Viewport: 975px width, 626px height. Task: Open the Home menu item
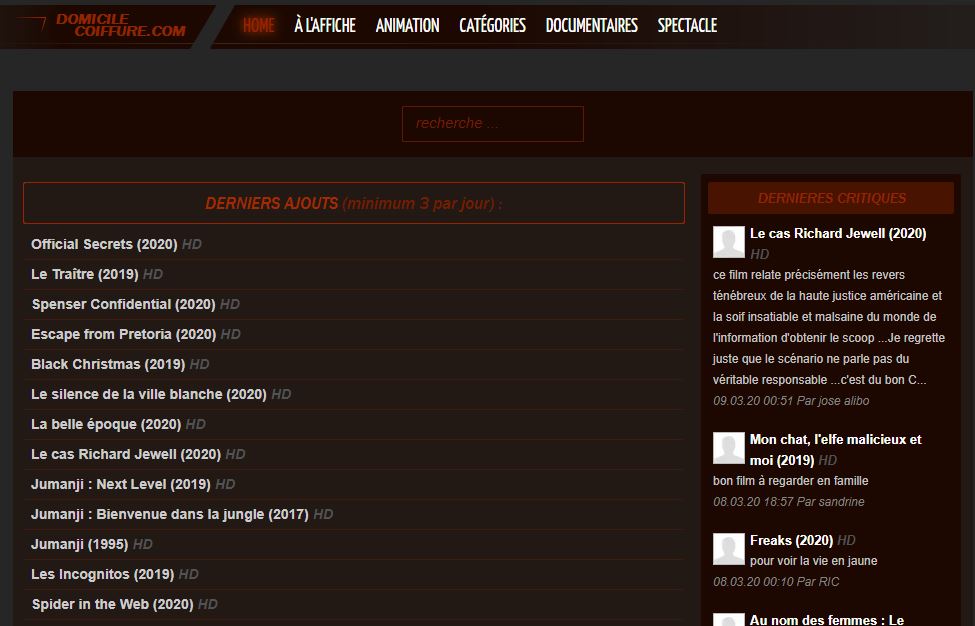click(258, 25)
